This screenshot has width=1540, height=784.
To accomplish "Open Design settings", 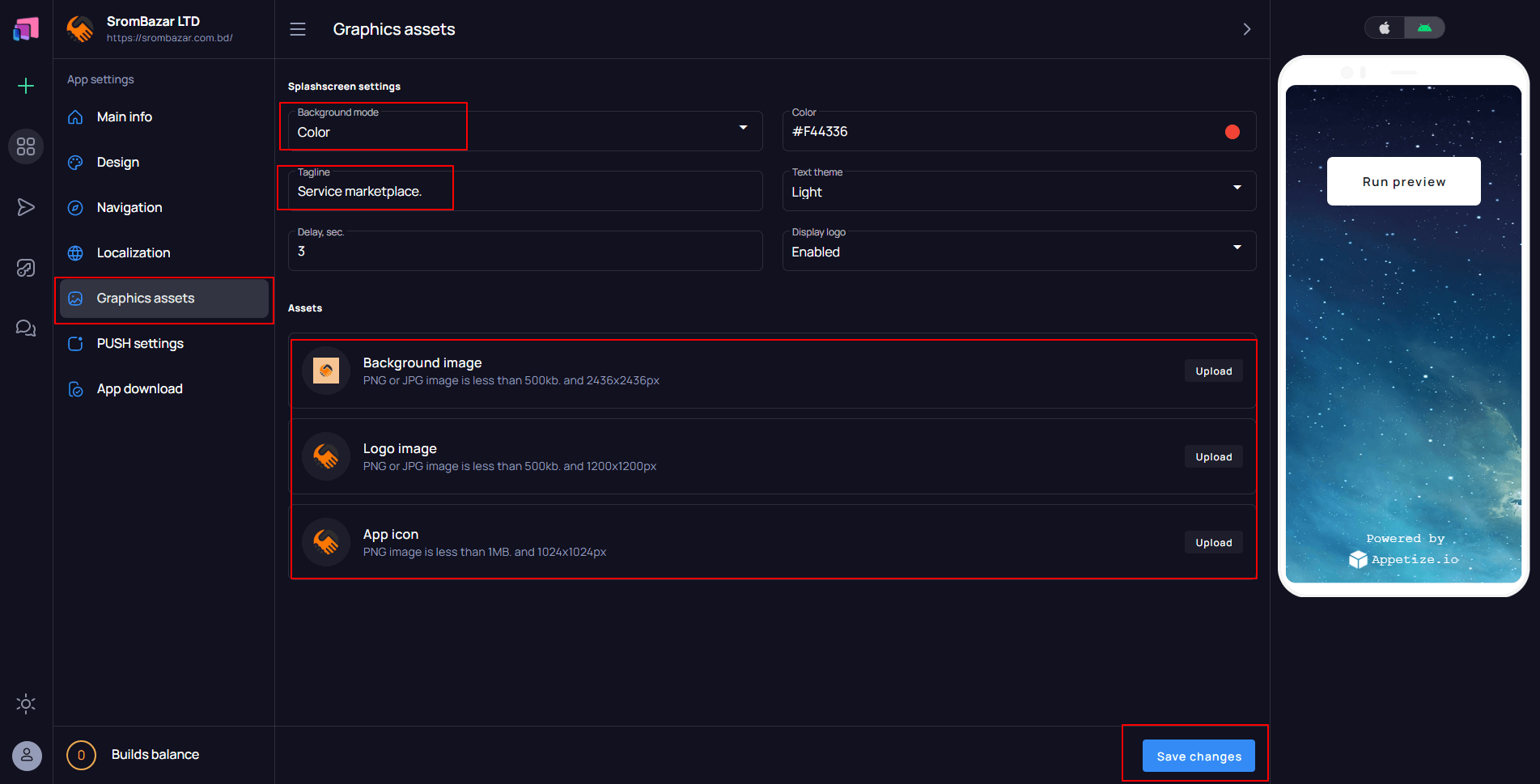I will click(x=164, y=163).
